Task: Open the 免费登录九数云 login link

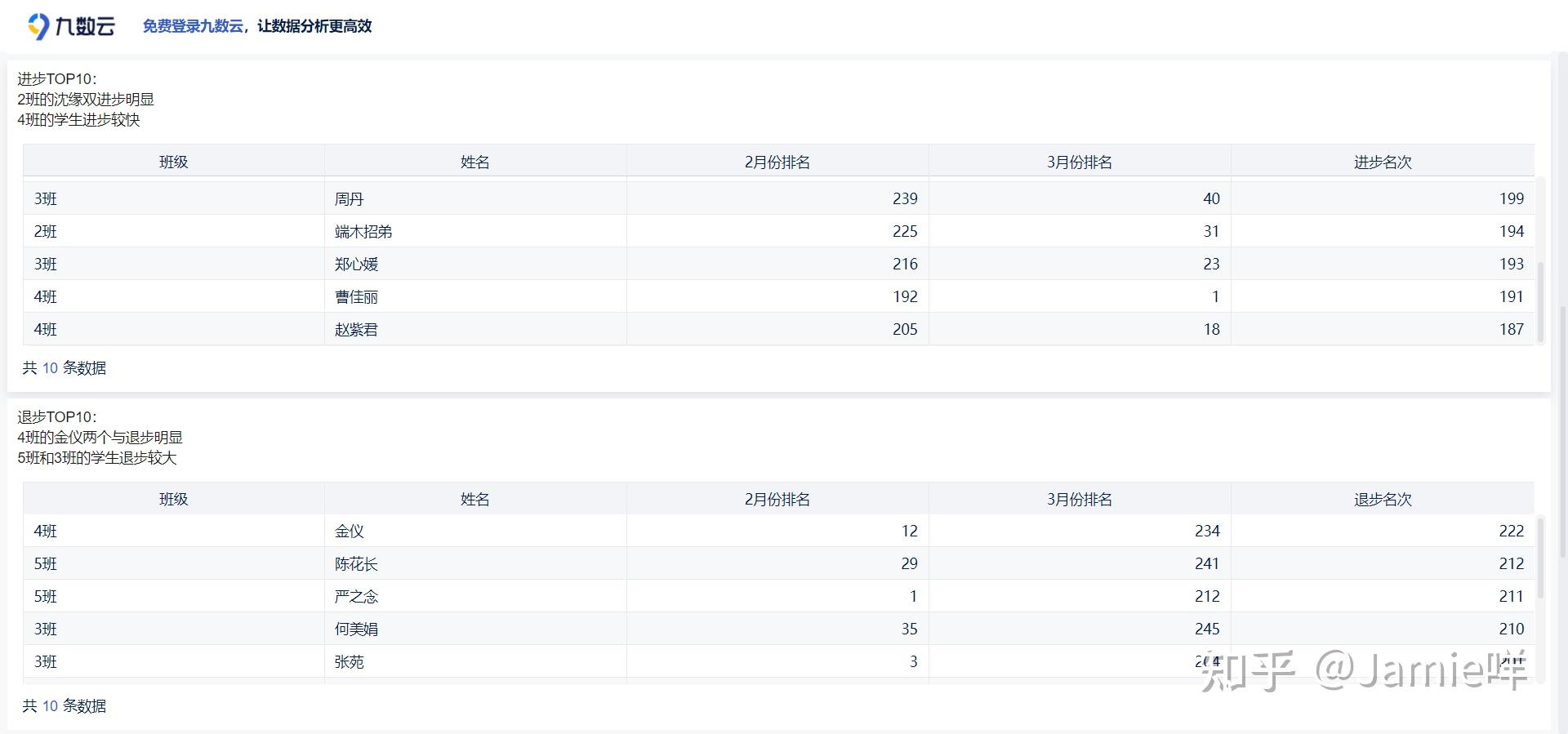Action: point(193,26)
